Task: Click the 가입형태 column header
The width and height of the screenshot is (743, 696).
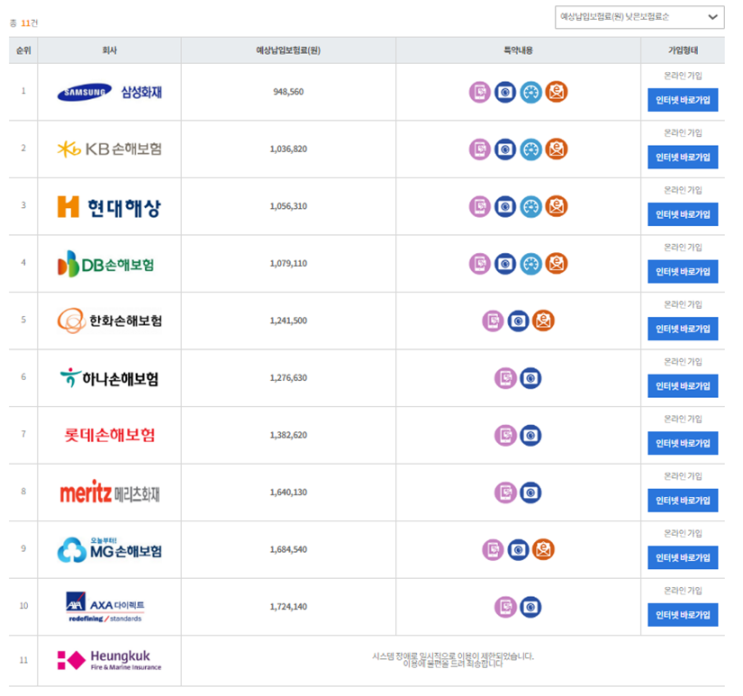Action: point(683,50)
